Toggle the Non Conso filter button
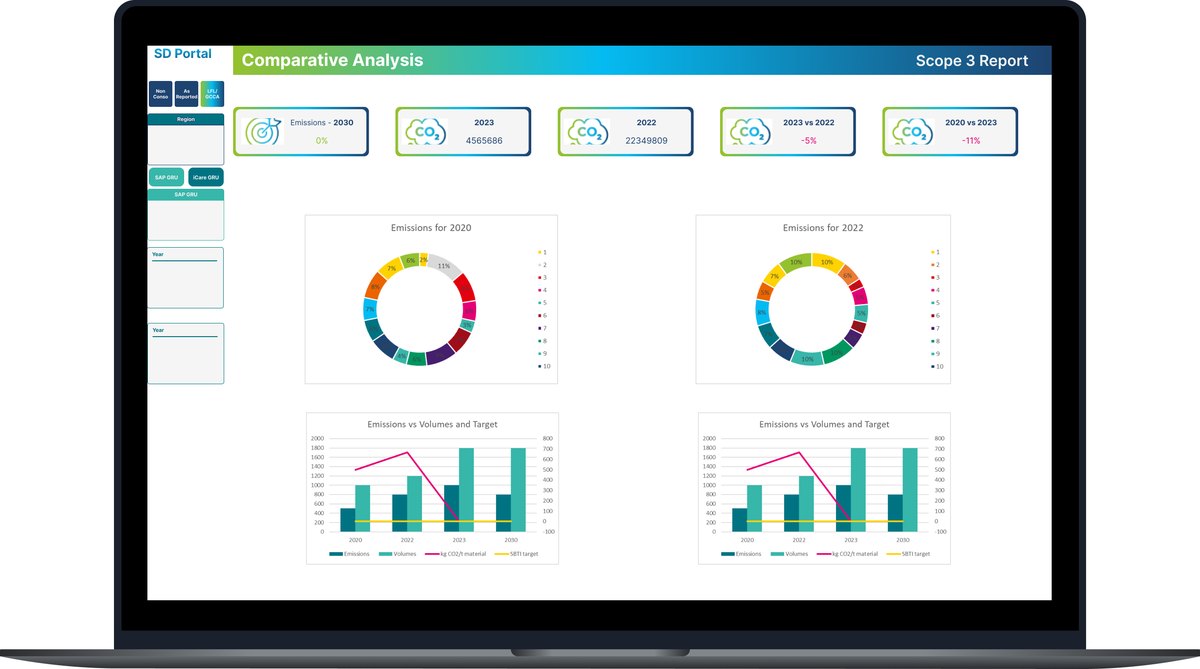 pyautogui.click(x=160, y=93)
